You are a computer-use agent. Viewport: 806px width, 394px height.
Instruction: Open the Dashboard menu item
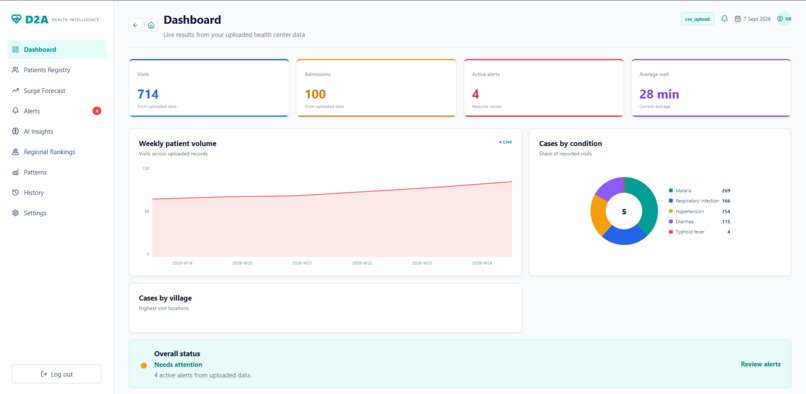coord(57,50)
